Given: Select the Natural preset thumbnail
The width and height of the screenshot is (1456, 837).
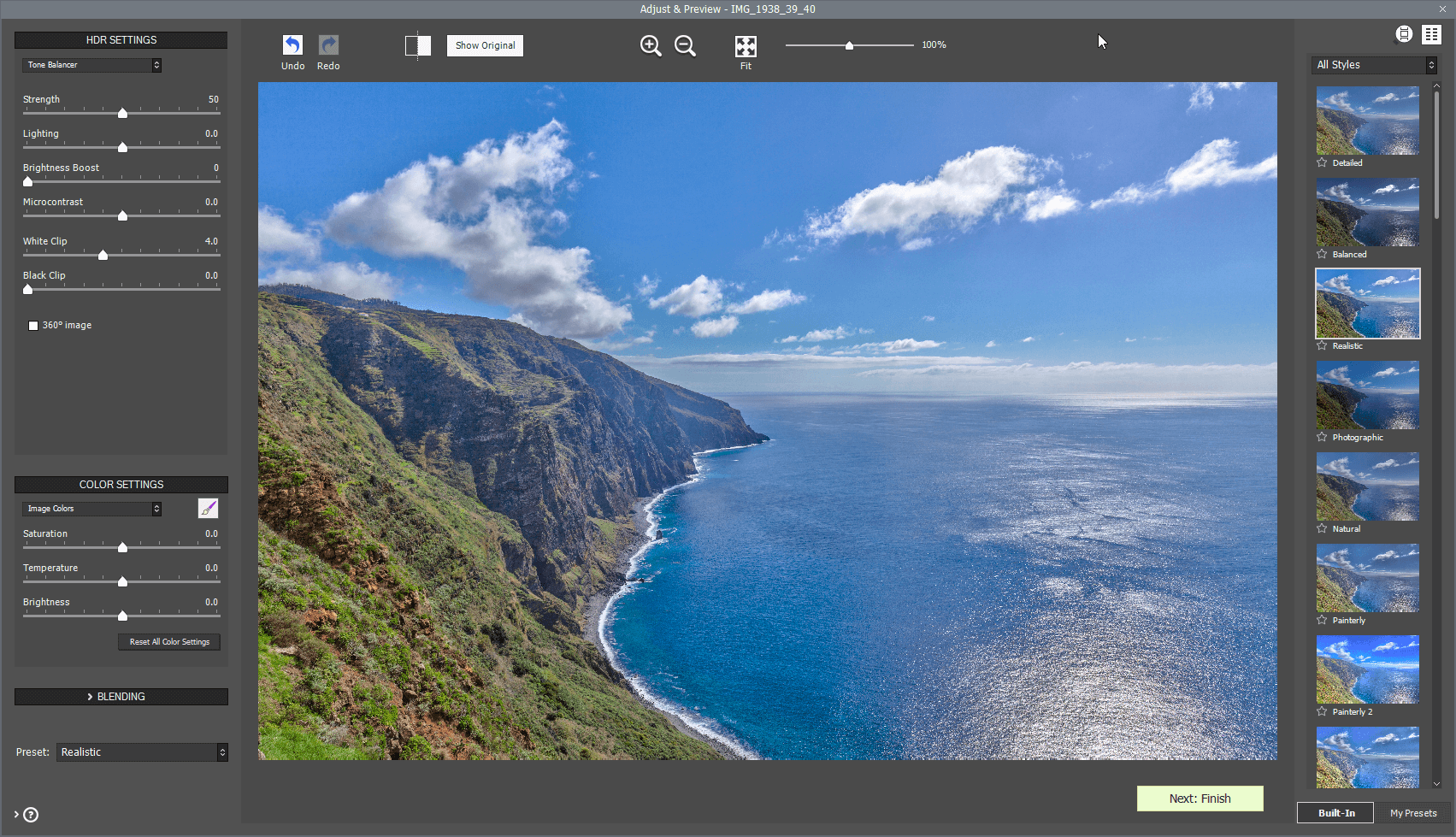Looking at the screenshot, I should coord(1367,486).
